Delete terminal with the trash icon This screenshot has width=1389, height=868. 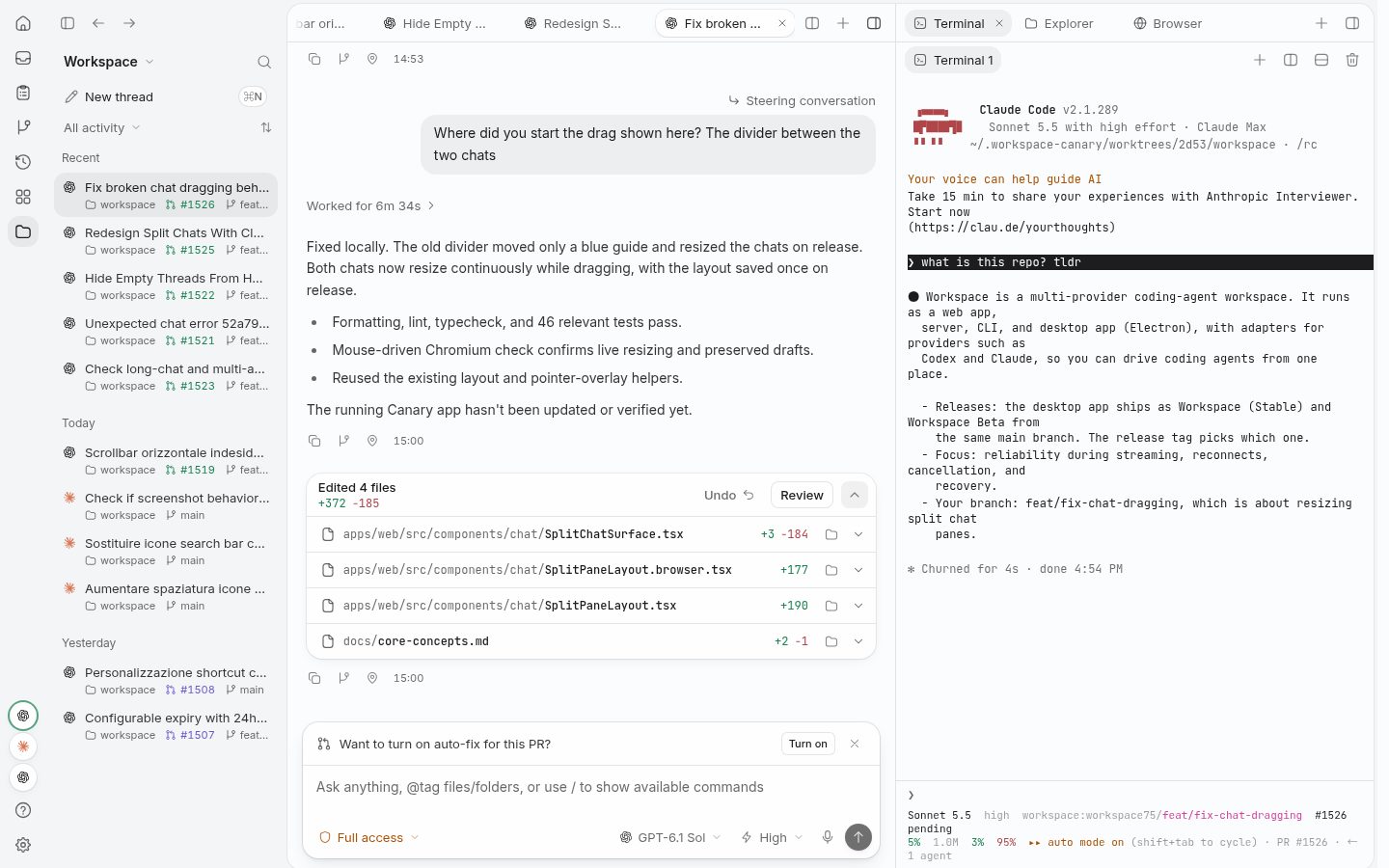[x=1352, y=60]
